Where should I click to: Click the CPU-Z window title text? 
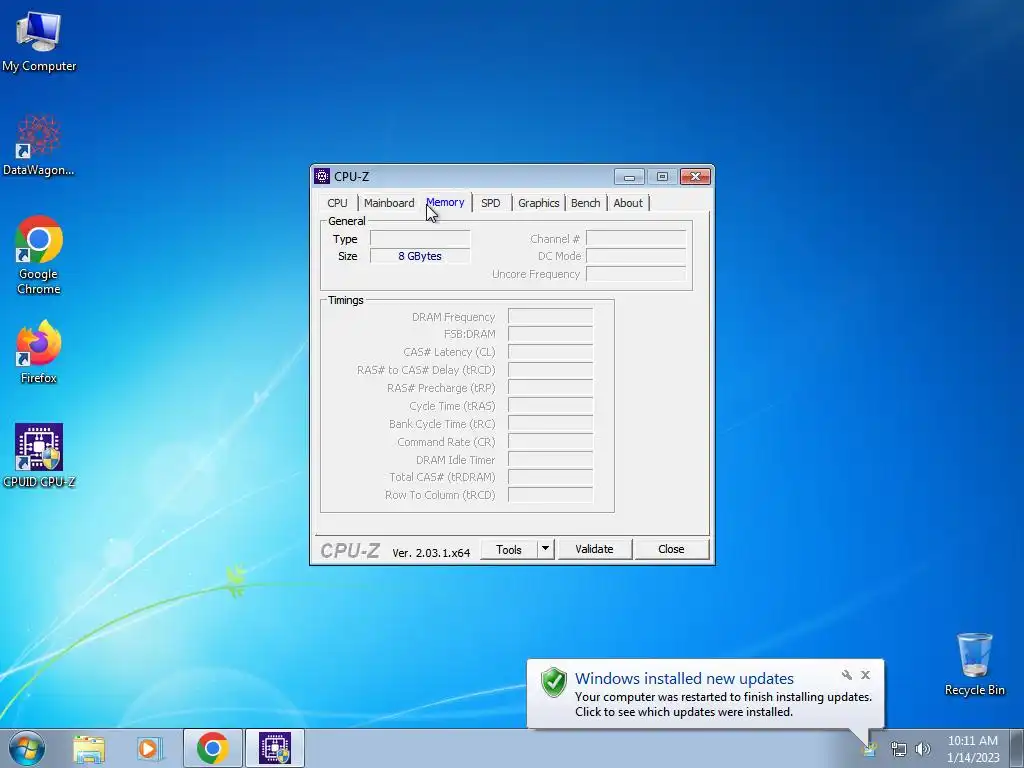pos(351,176)
